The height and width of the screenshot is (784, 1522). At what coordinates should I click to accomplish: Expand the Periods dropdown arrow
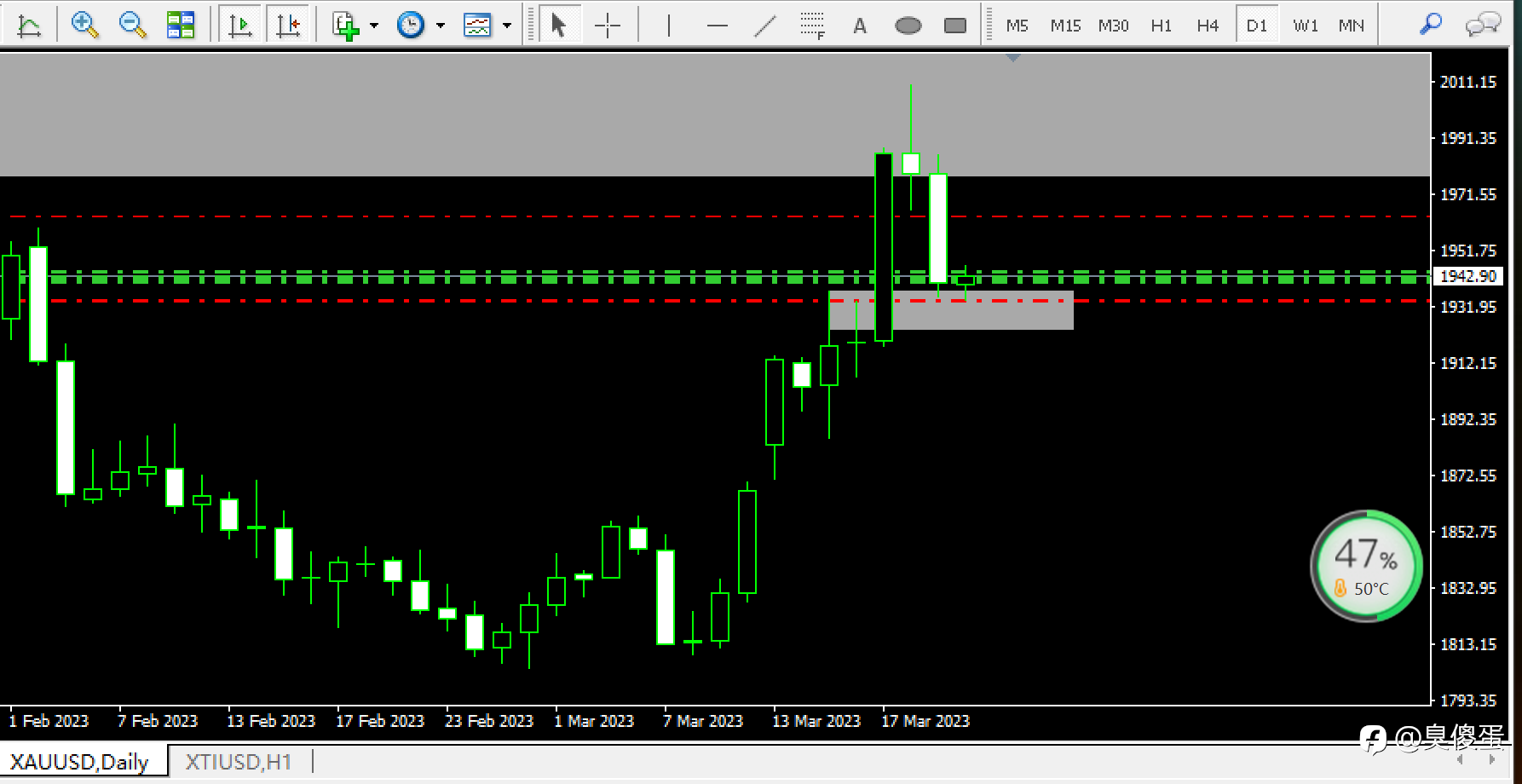click(x=441, y=26)
